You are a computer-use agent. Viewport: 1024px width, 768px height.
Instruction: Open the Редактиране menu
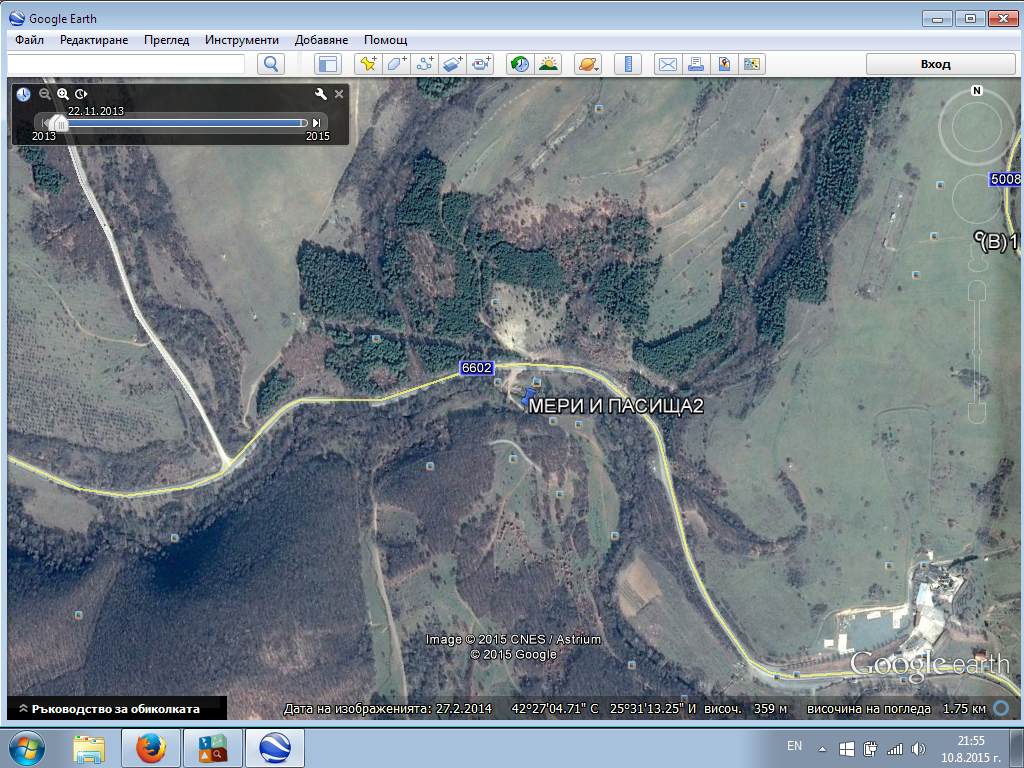[94, 40]
